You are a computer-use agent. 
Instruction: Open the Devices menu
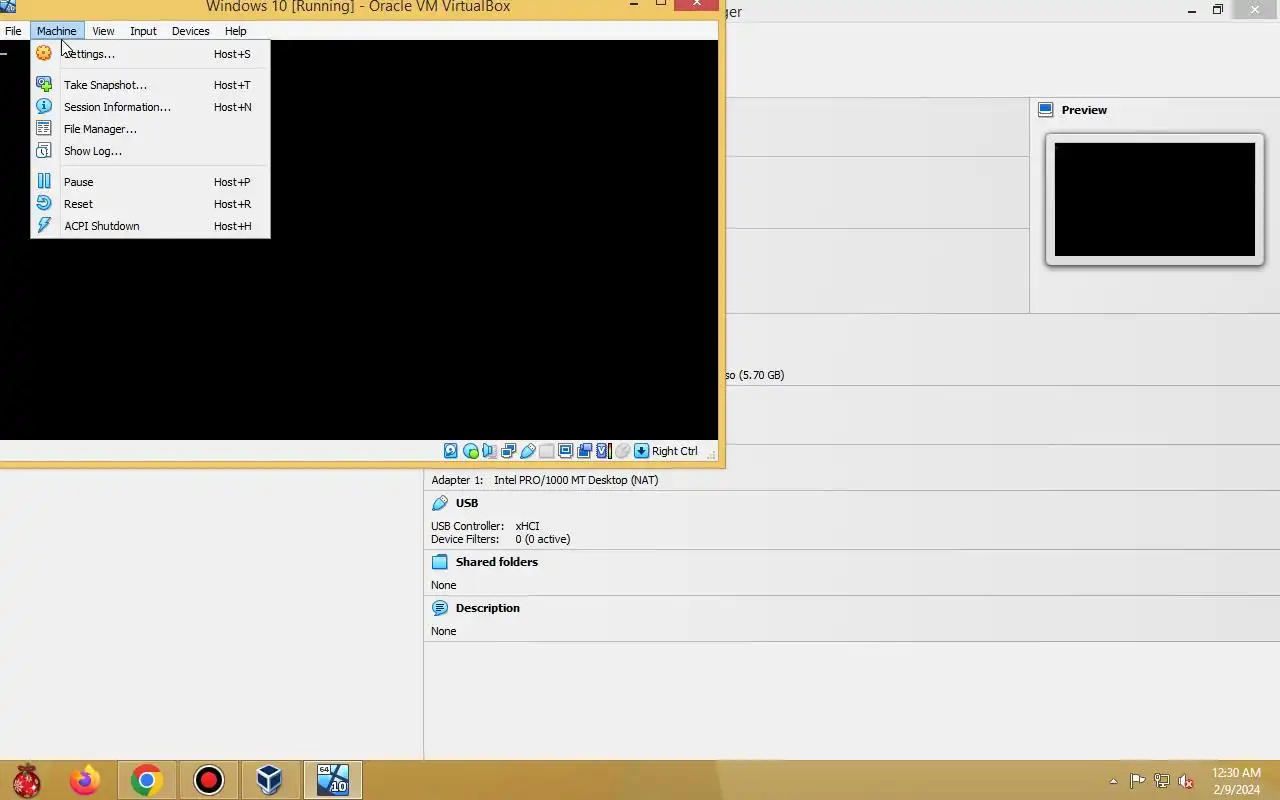190,31
